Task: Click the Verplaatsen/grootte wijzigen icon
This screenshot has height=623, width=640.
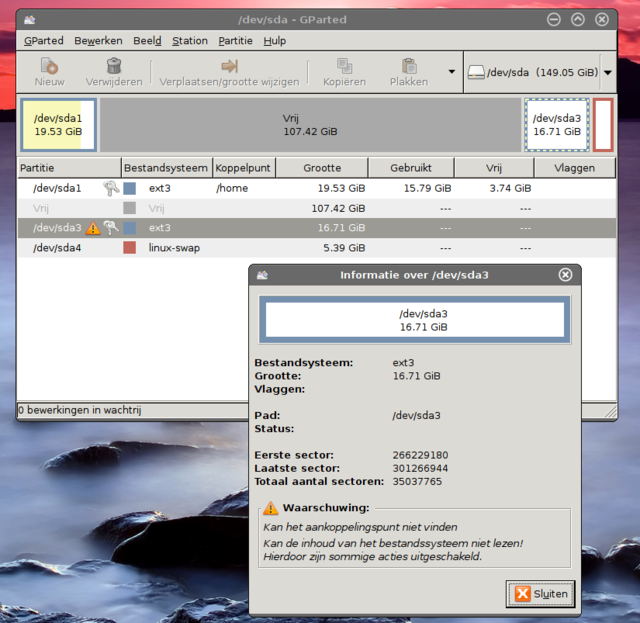Action: tap(229, 66)
